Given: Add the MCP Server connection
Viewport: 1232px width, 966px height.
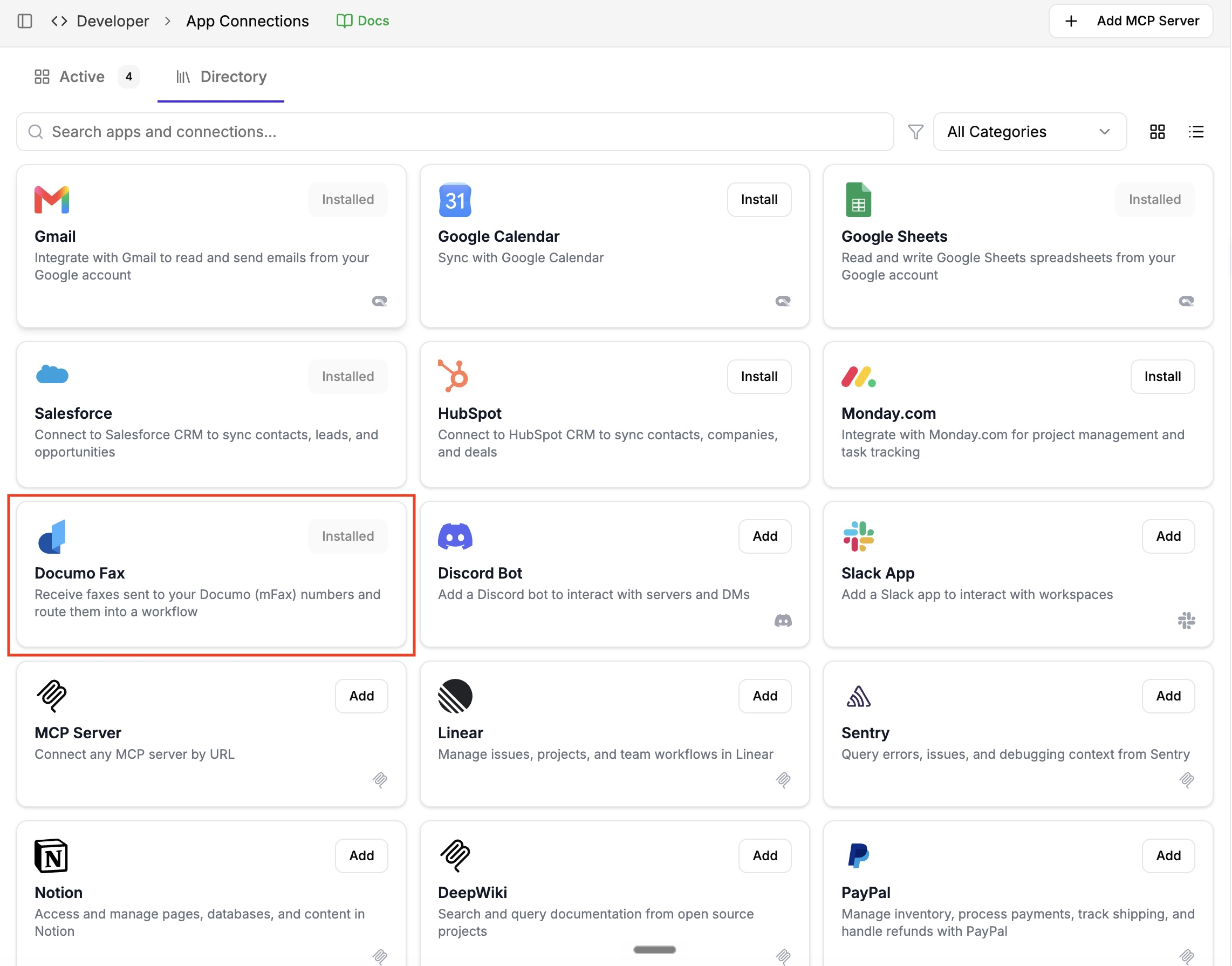Looking at the screenshot, I should tap(361, 696).
